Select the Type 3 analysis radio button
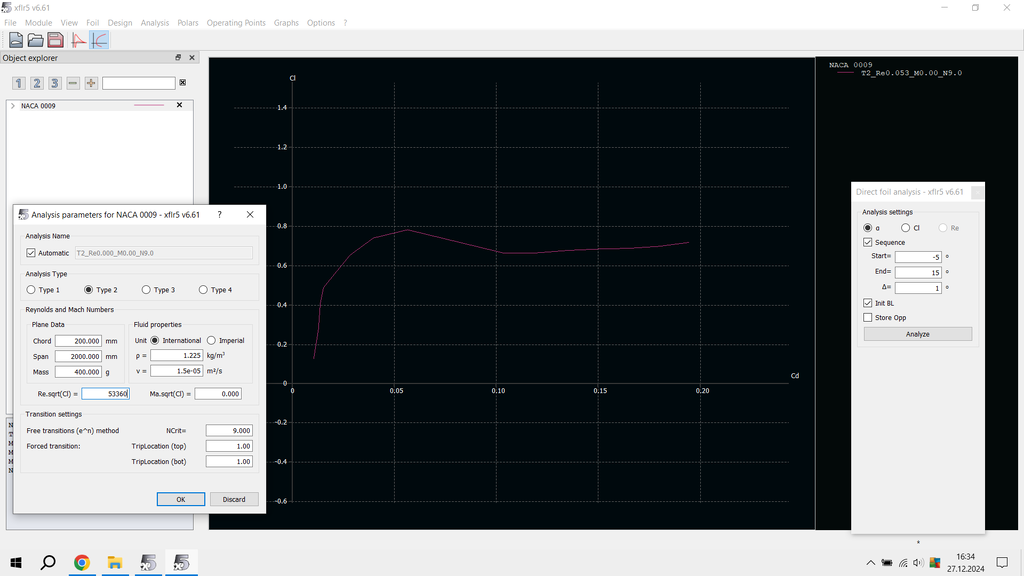This screenshot has width=1024, height=576. (x=147, y=290)
